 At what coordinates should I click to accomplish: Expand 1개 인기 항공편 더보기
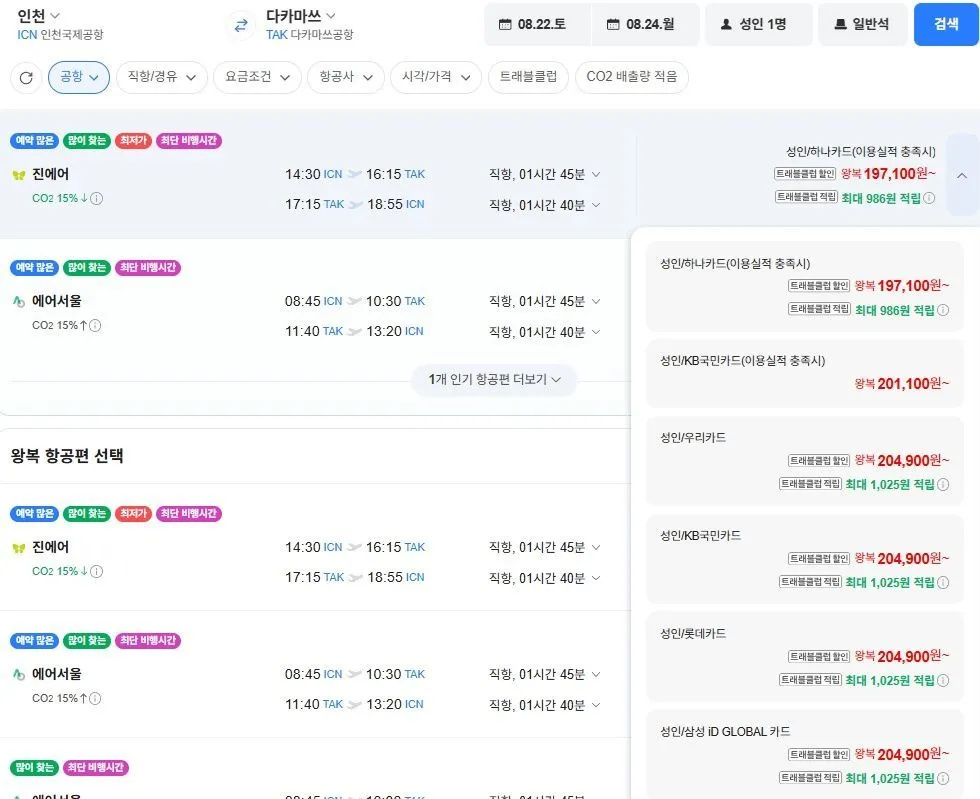point(494,379)
